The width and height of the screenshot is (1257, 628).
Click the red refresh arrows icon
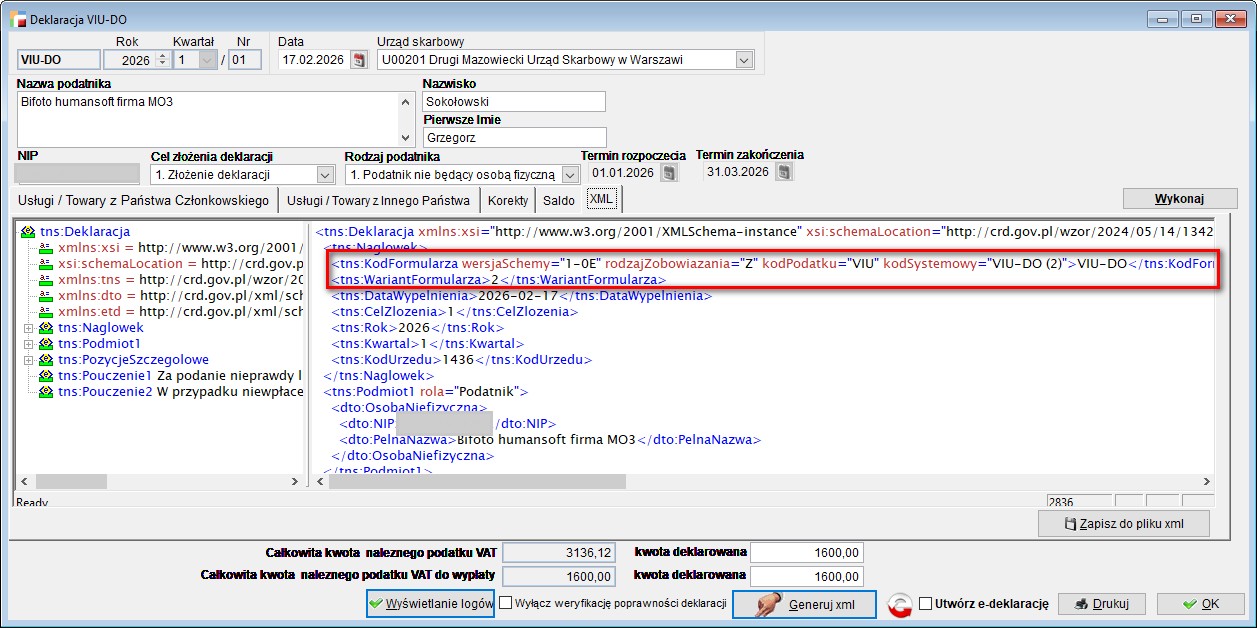coord(900,604)
